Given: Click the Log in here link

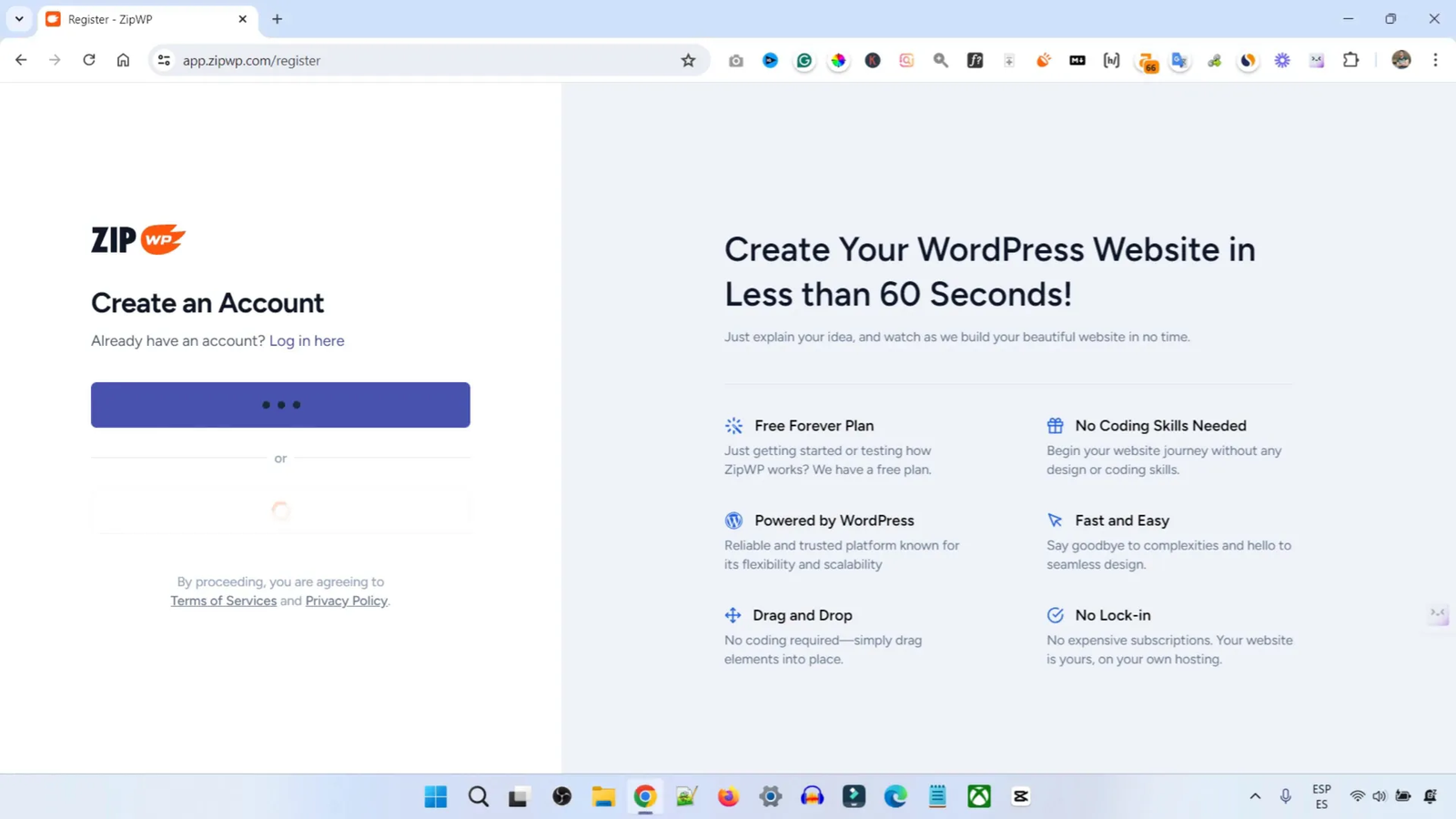Looking at the screenshot, I should 307,340.
